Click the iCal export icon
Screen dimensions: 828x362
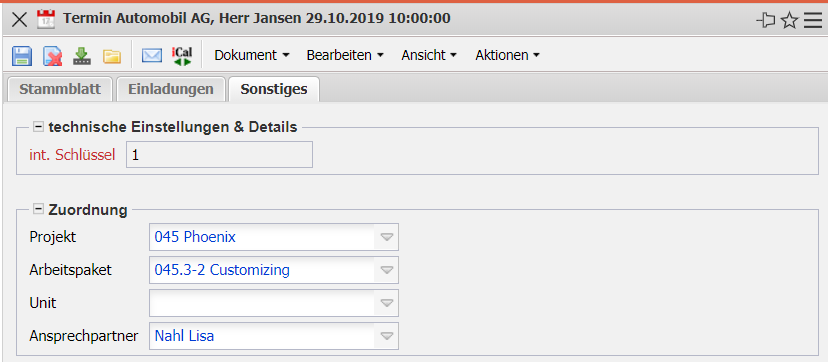182,55
